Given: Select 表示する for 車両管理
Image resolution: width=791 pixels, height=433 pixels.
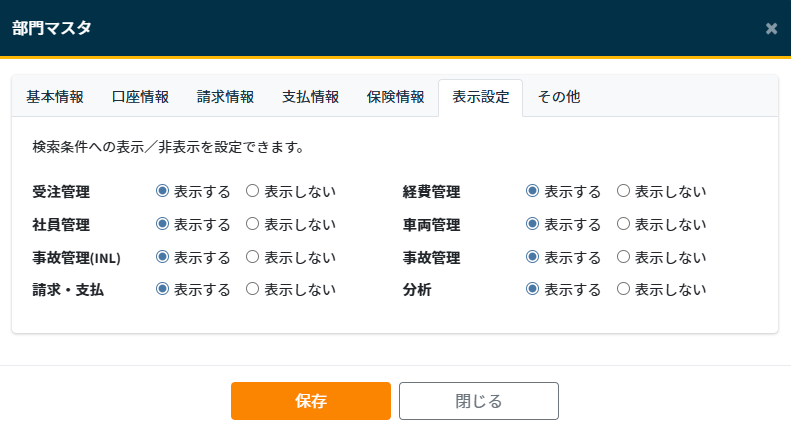Looking at the screenshot, I should 533,224.
